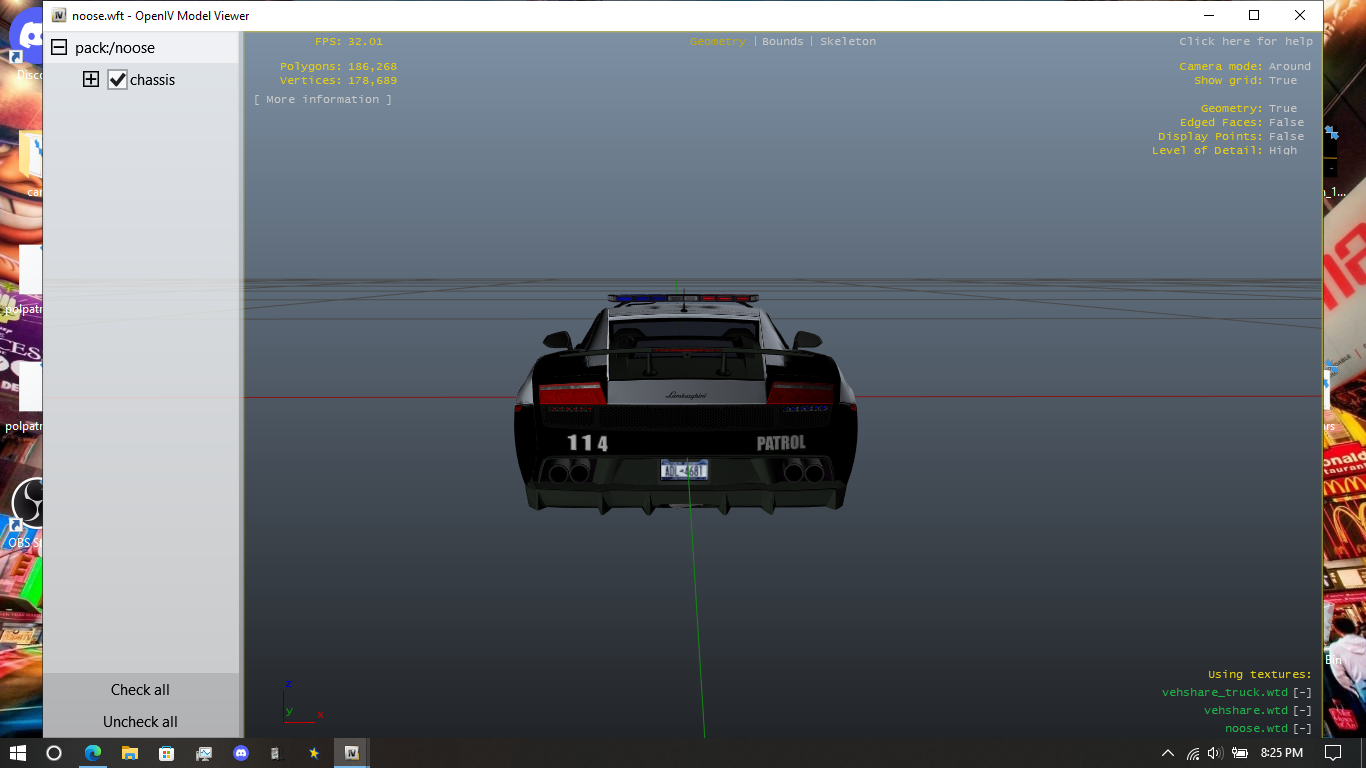Image resolution: width=1366 pixels, height=768 pixels.
Task: Open the notification center icon
Action: (x=1332, y=753)
